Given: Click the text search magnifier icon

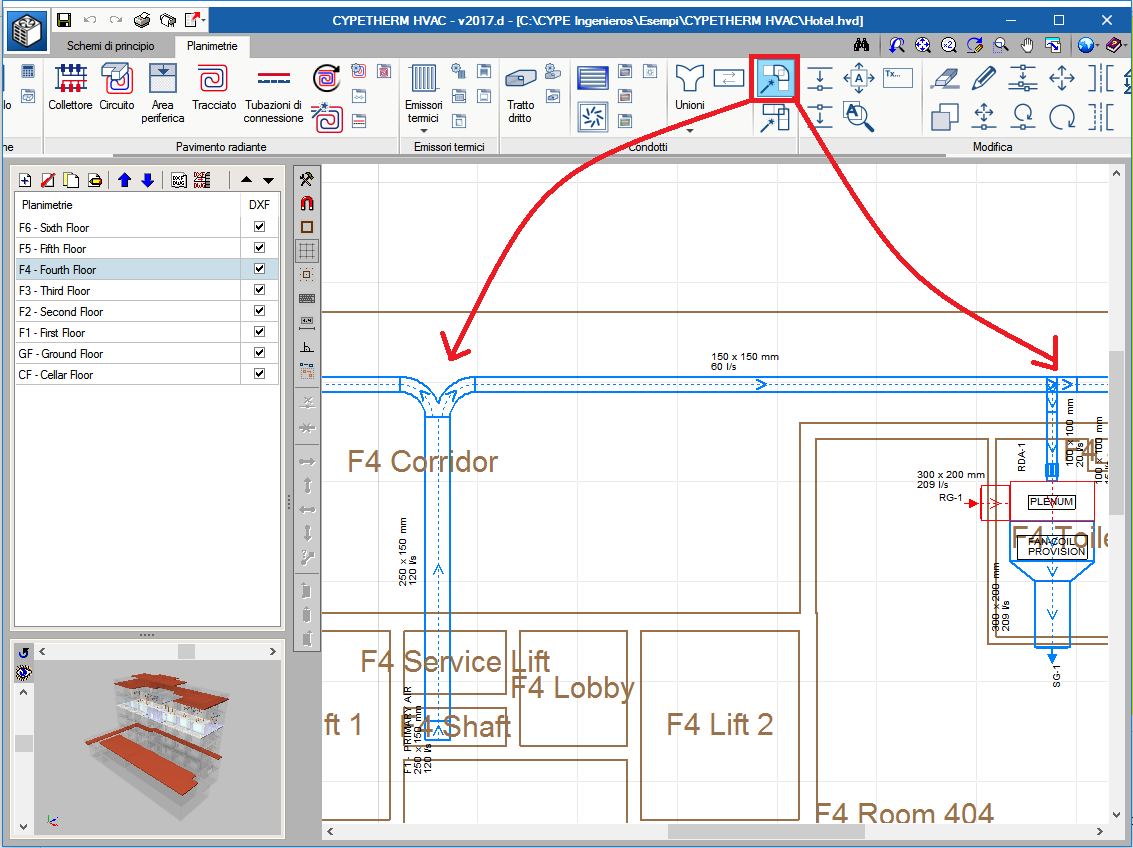Looking at the screenshot, I should click(x=859, y=117).
